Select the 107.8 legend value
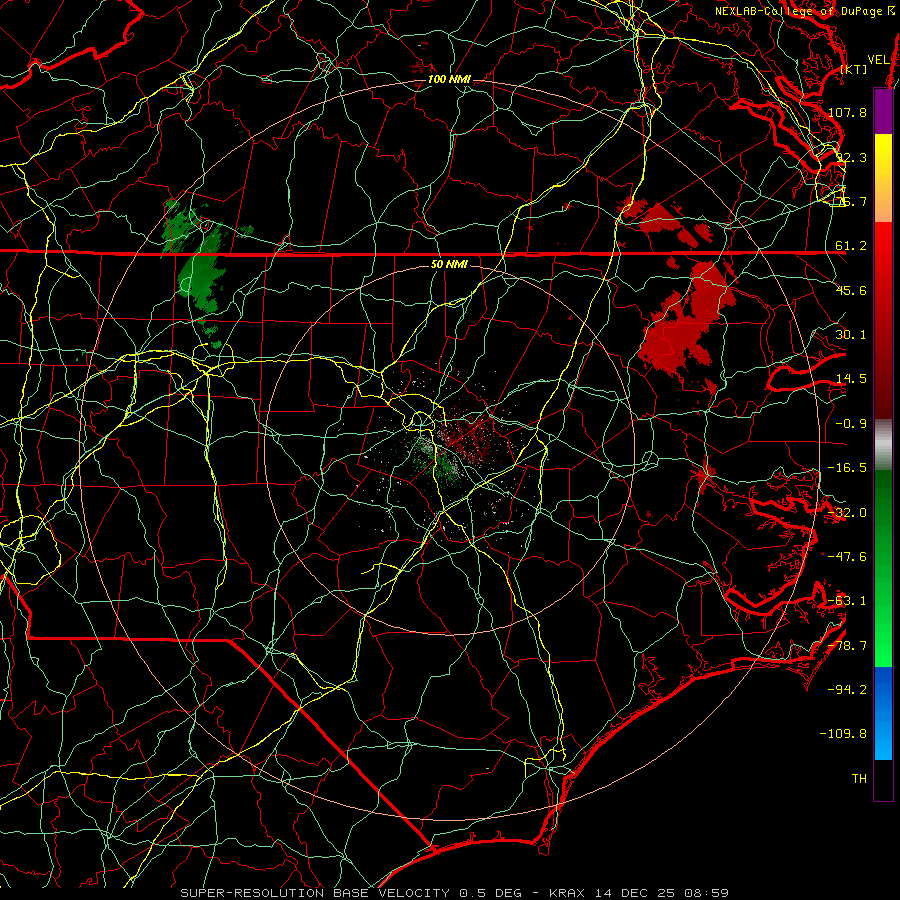This screenshot has height=900, width=900. [x=847, y=112]
